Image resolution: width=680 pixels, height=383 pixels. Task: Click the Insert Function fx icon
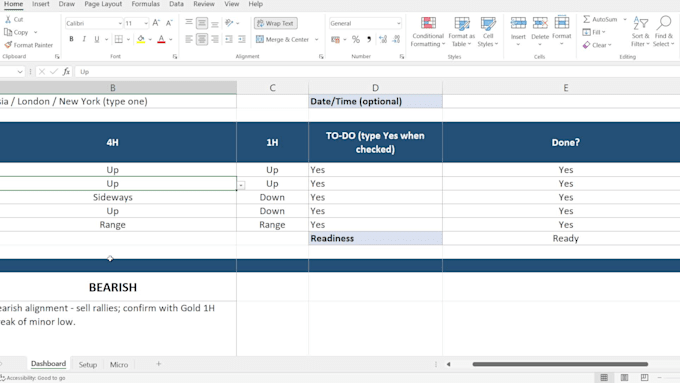point(66,72)
